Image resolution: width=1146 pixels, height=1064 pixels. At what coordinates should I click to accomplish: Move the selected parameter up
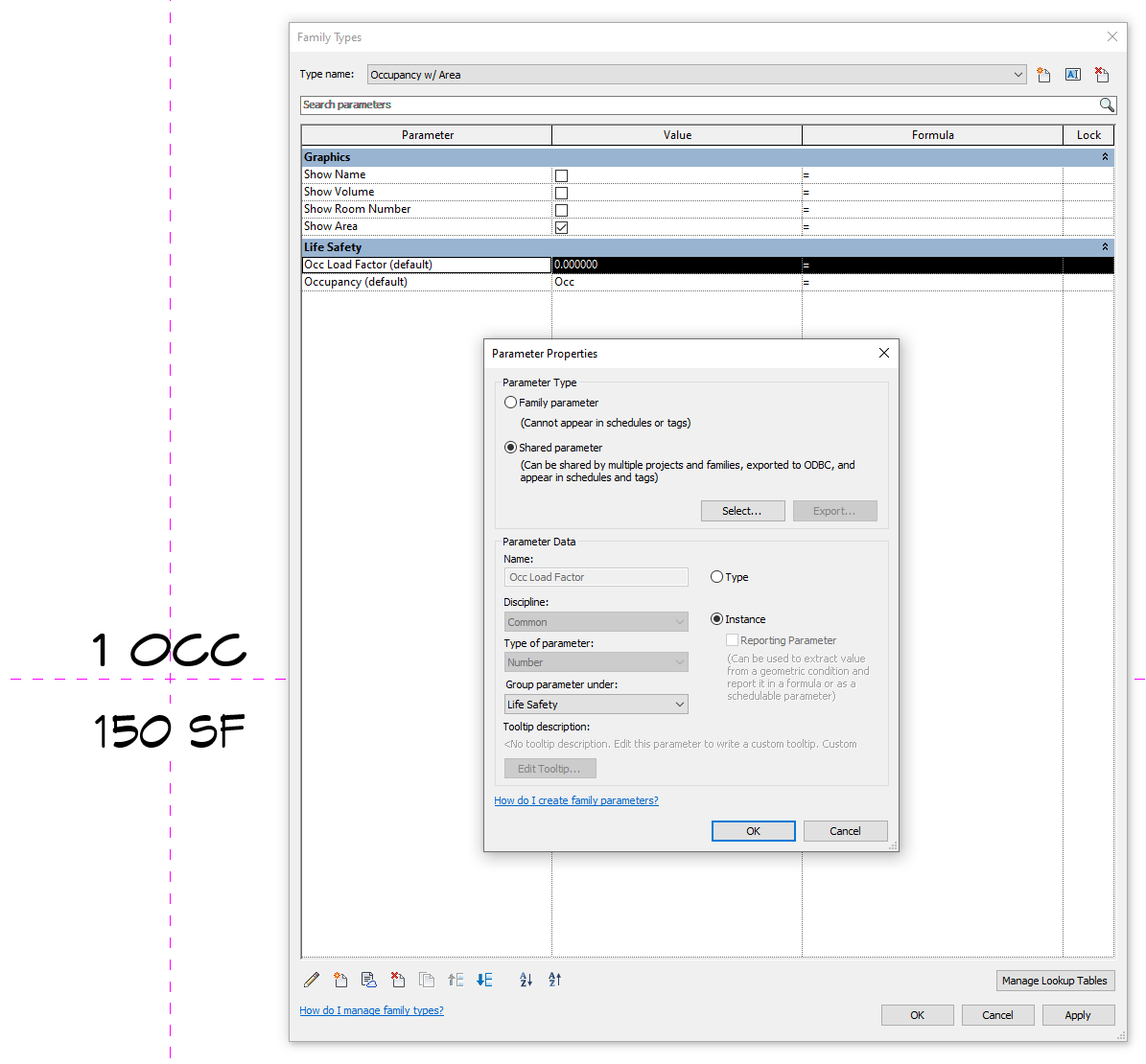pyautogui.click(x=456, y=980)
